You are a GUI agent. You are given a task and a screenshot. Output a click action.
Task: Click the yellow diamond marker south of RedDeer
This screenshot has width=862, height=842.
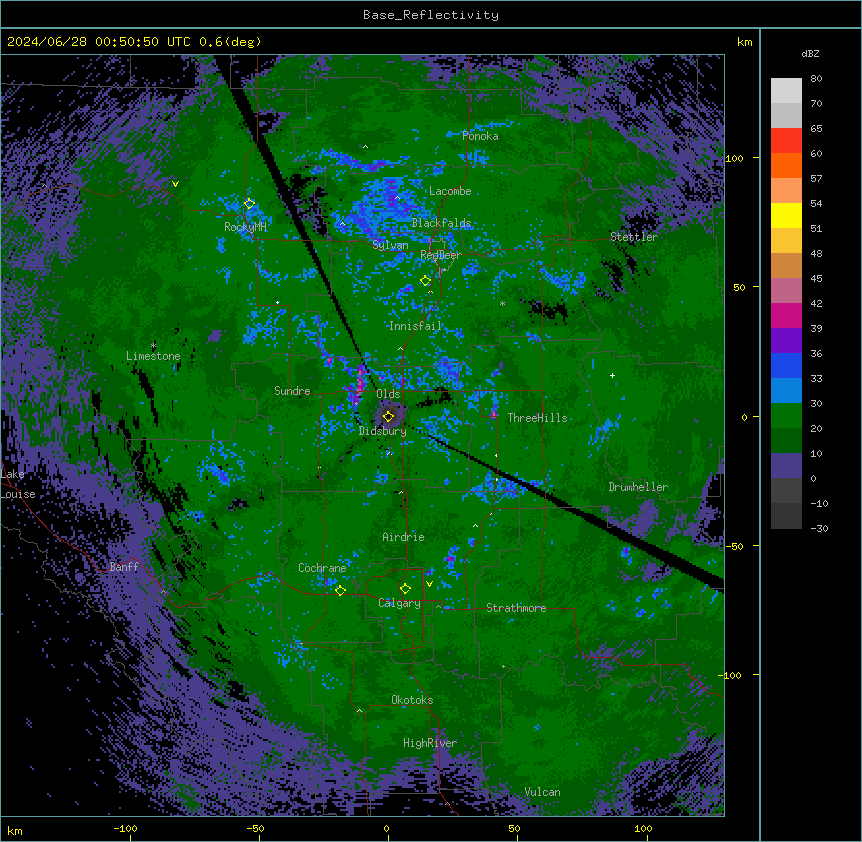(x=425, y=281)
